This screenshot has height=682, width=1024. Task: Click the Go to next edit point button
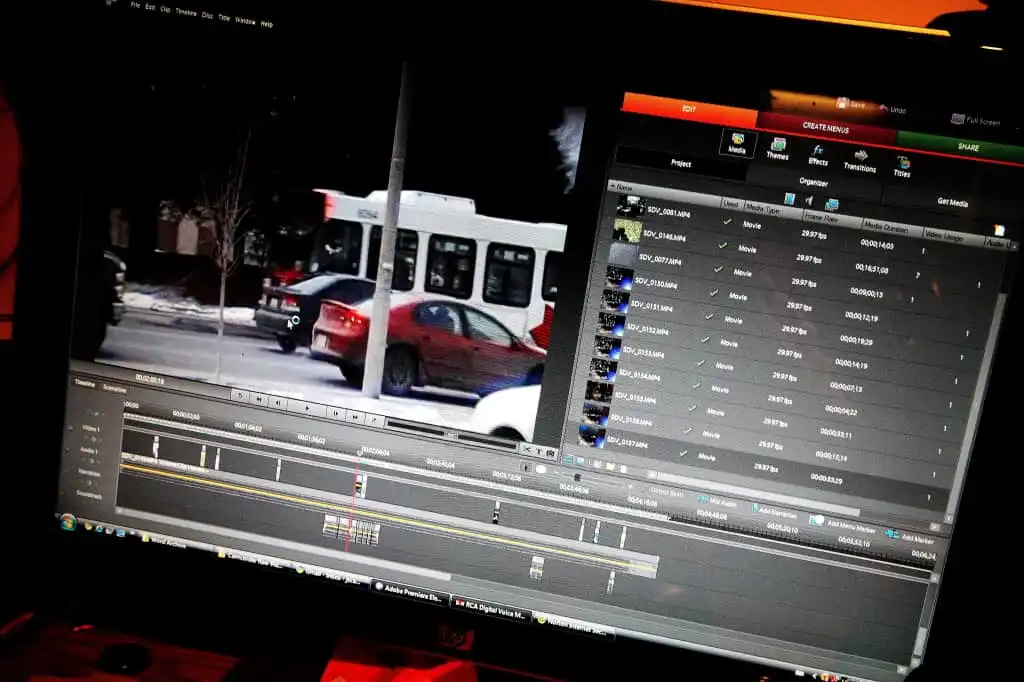pos(374,420)
